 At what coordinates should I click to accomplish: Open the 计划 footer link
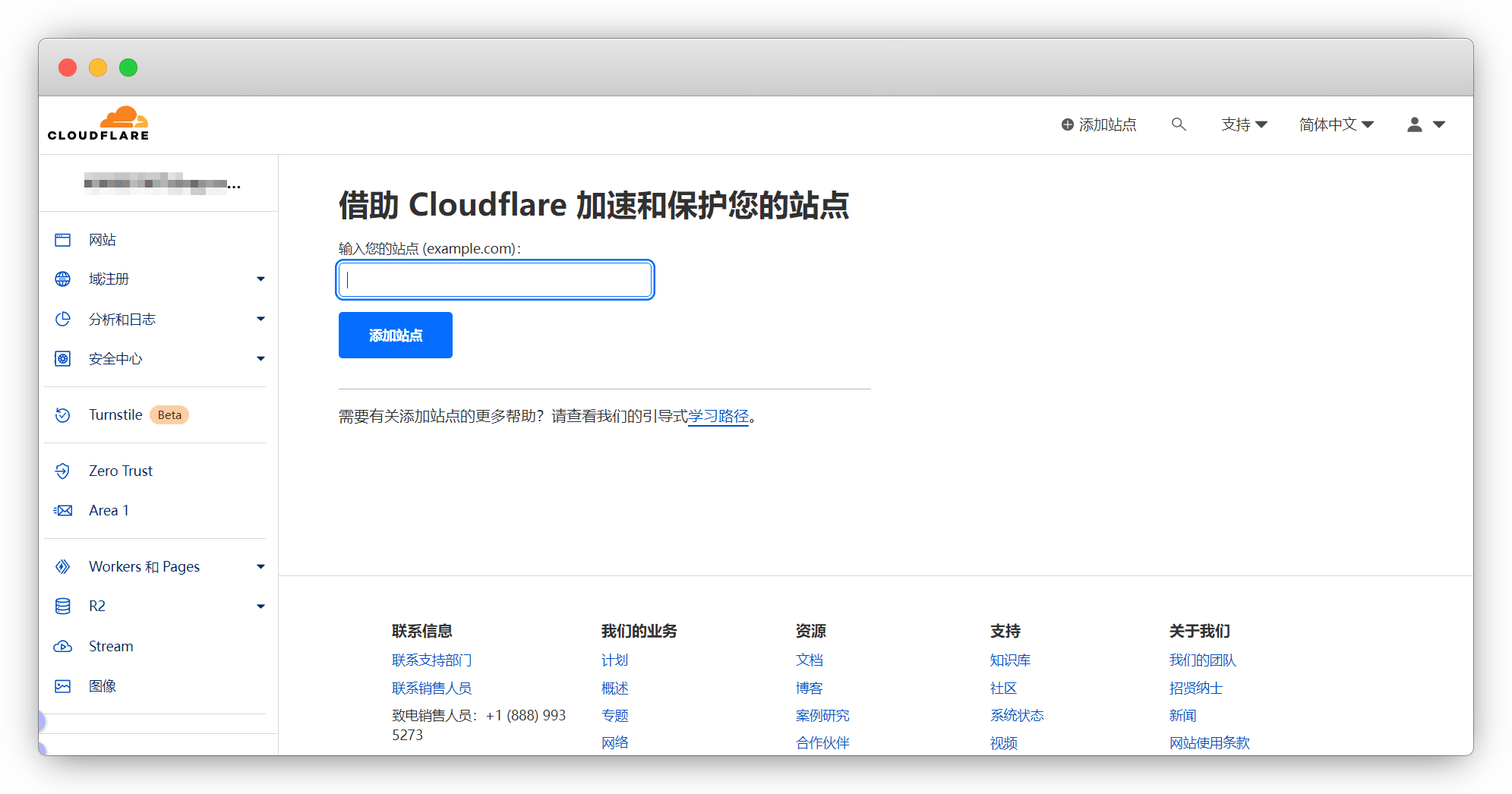pos(614,660)
